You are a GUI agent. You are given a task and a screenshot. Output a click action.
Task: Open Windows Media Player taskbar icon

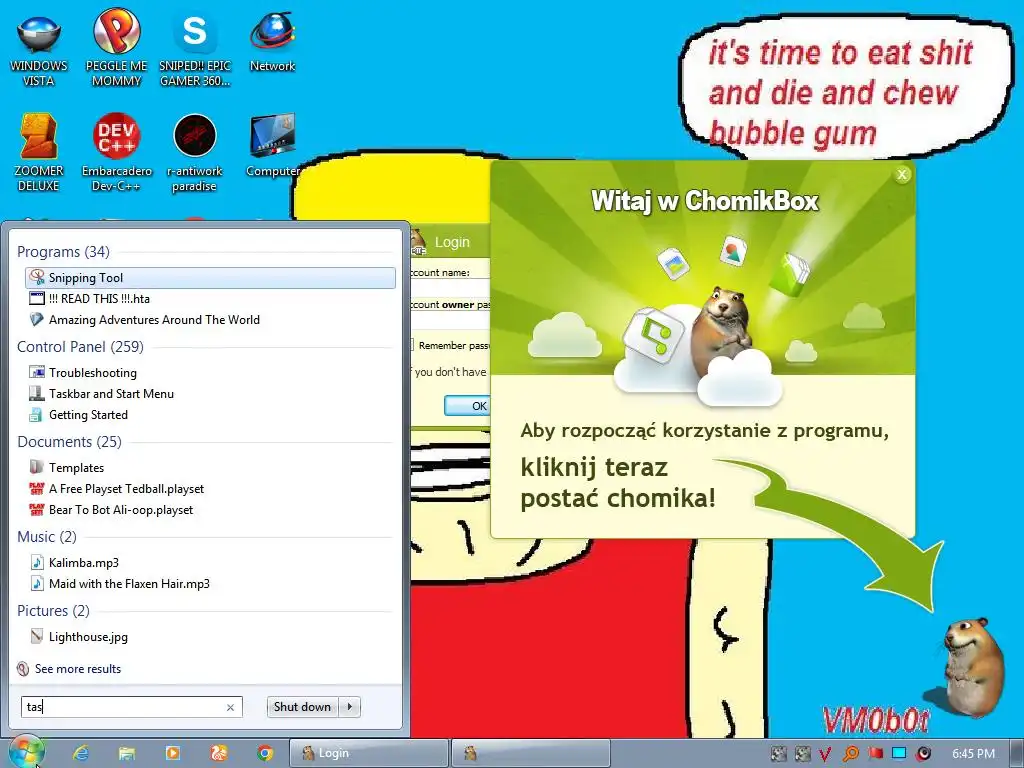[x=172, y=753]
